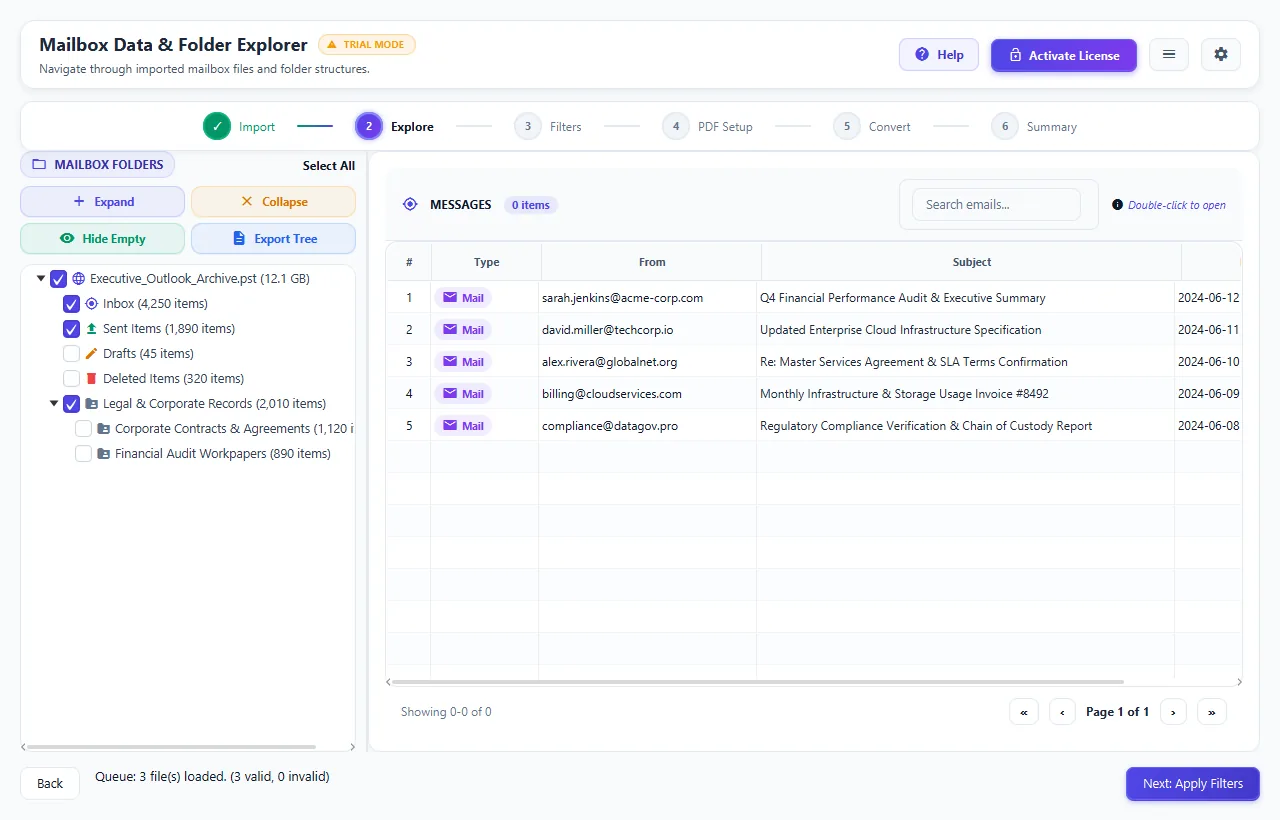Viewport: 1280px width, 820px height.
Task: Go to the last page arrow
Action: [x=1212, y=712]
